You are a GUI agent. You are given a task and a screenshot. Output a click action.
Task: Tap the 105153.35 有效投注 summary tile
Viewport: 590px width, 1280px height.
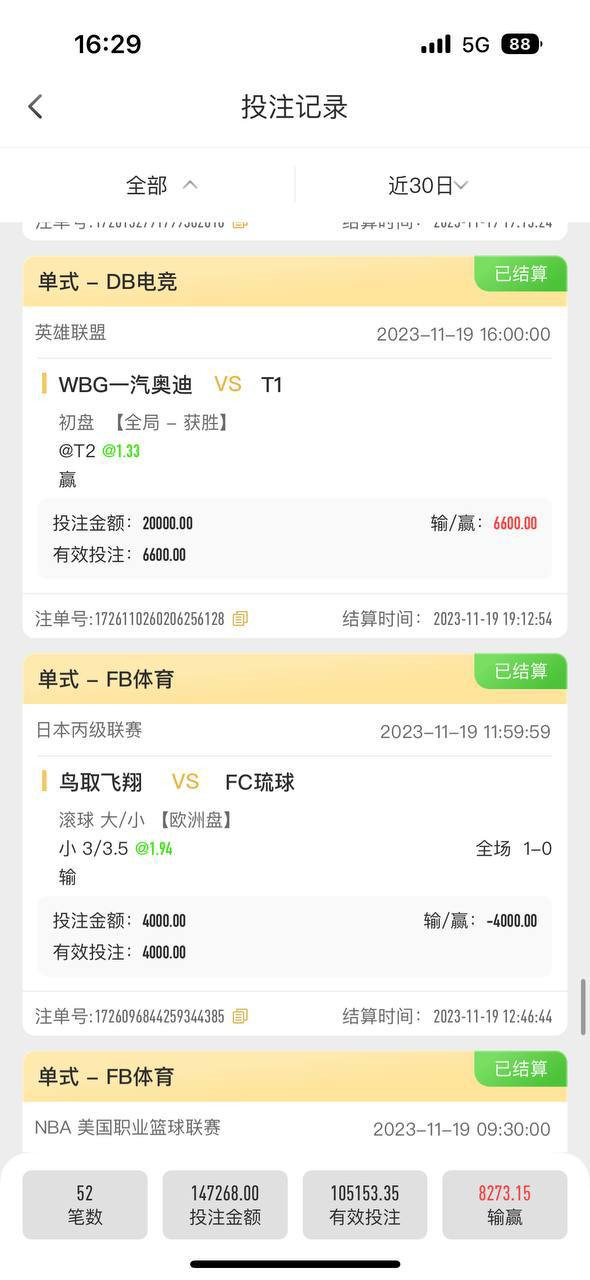[365, 1205]
